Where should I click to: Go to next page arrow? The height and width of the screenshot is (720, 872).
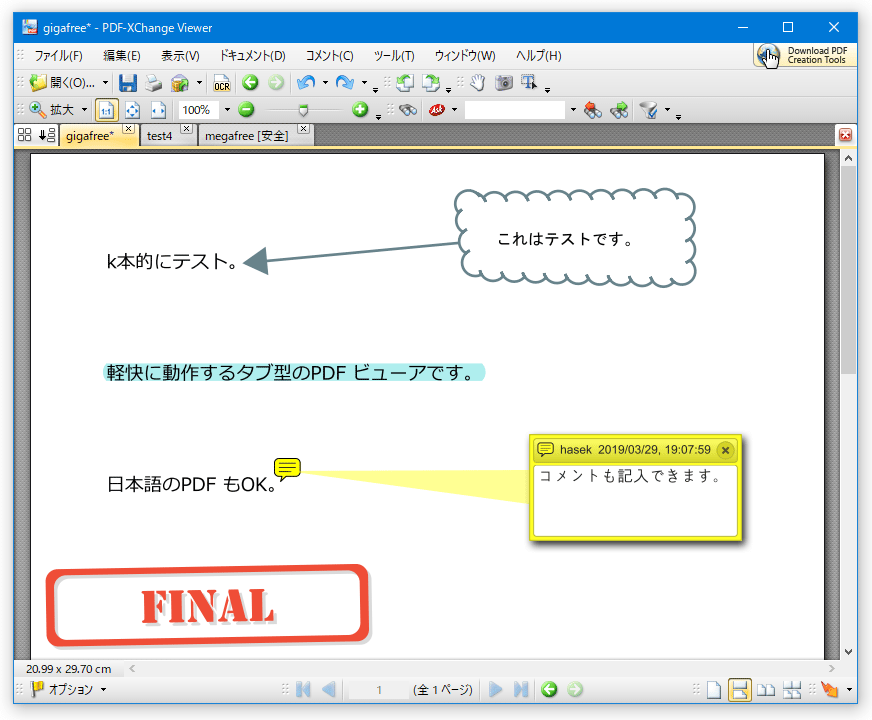click(x=495, y=689)
